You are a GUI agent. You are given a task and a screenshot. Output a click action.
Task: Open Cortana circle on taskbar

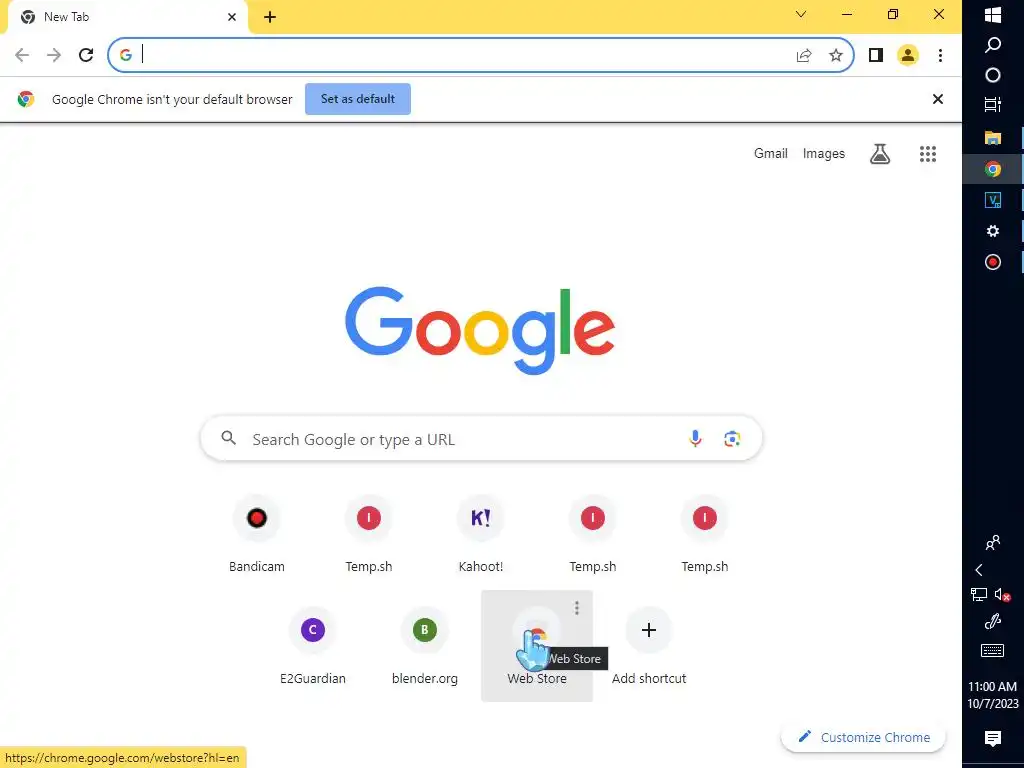coord(993,75)
